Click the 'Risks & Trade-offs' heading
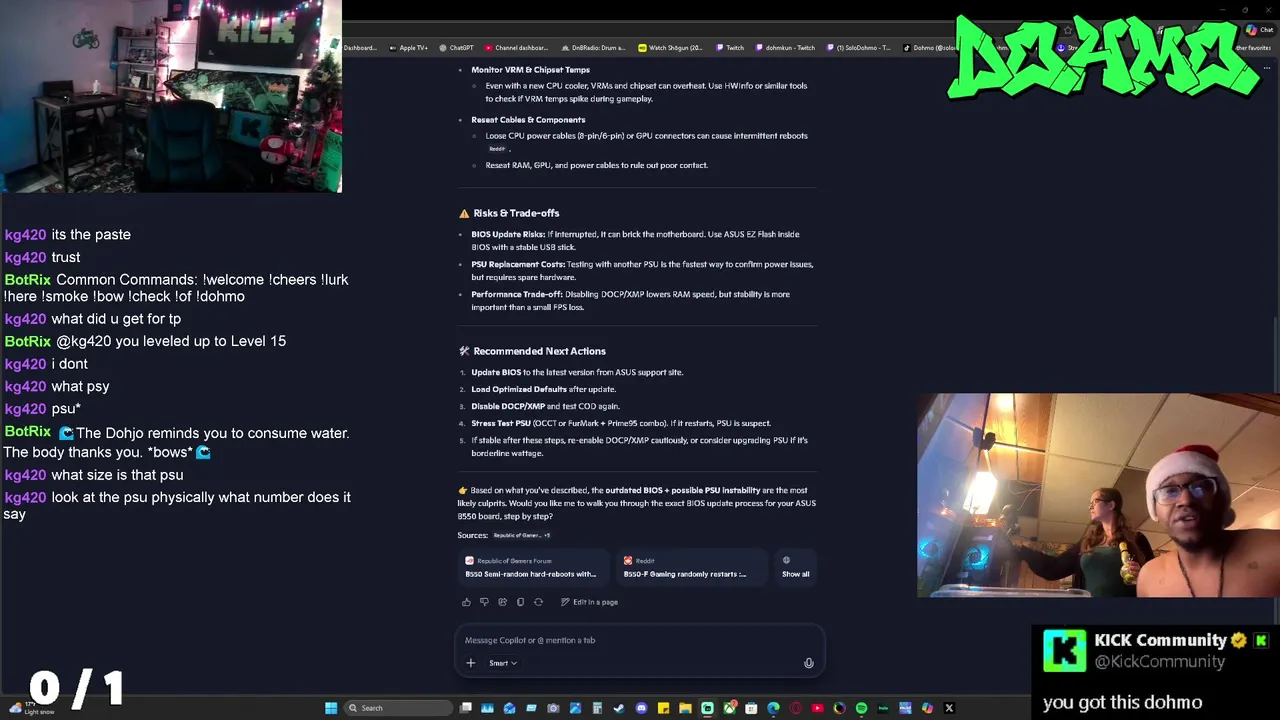The height and width of the screenshot is (720, 1280). tap(516, 213)
